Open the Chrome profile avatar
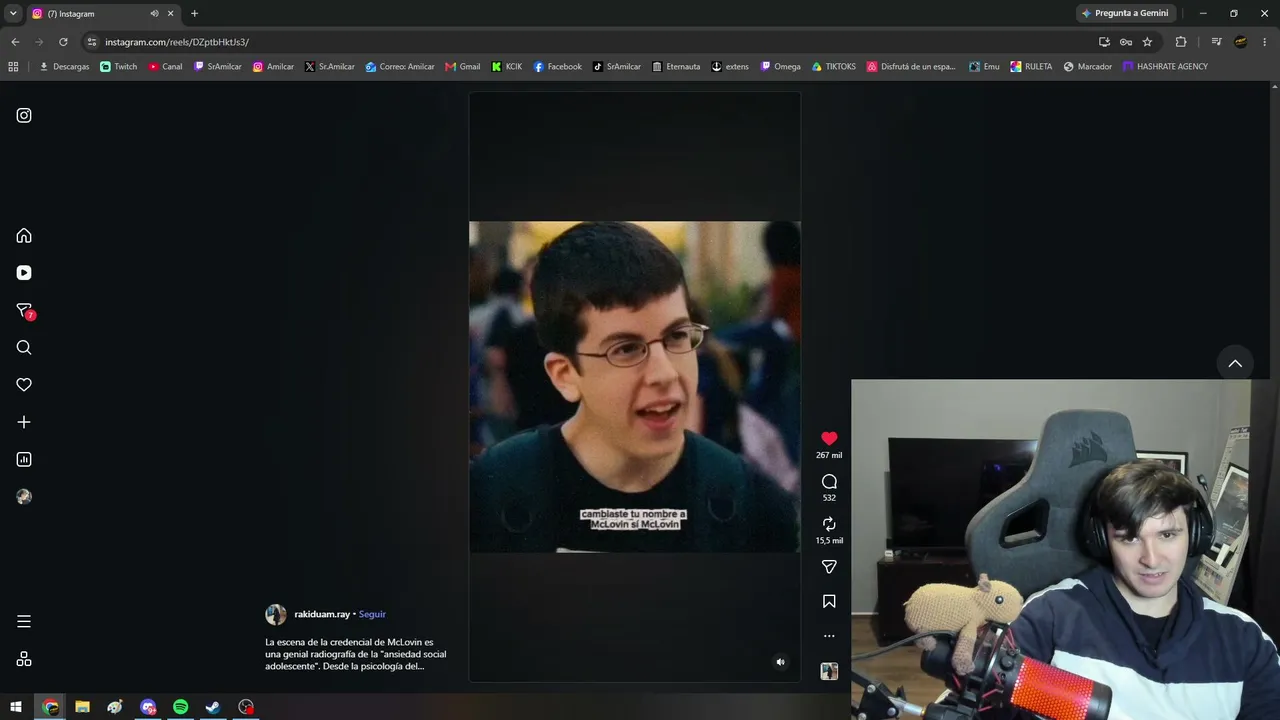 (x=1241, y=42)
